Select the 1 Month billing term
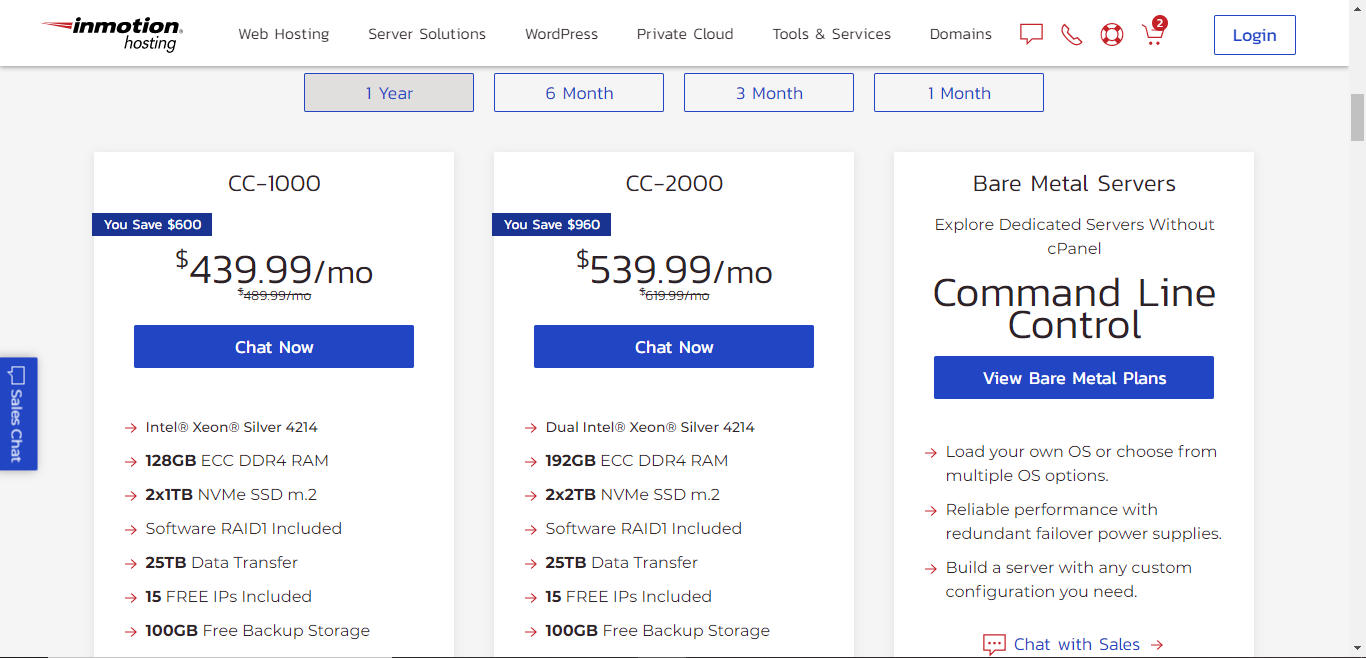The image size is (1366, 658). pyautogui.click(x=959, y=93)
